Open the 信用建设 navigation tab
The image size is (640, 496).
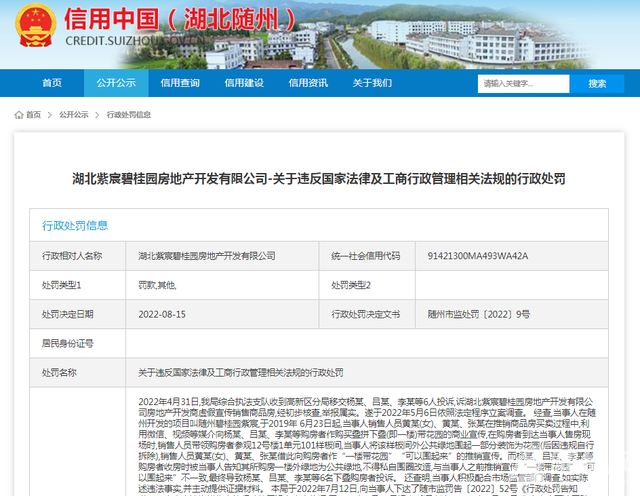coord(244,83)
